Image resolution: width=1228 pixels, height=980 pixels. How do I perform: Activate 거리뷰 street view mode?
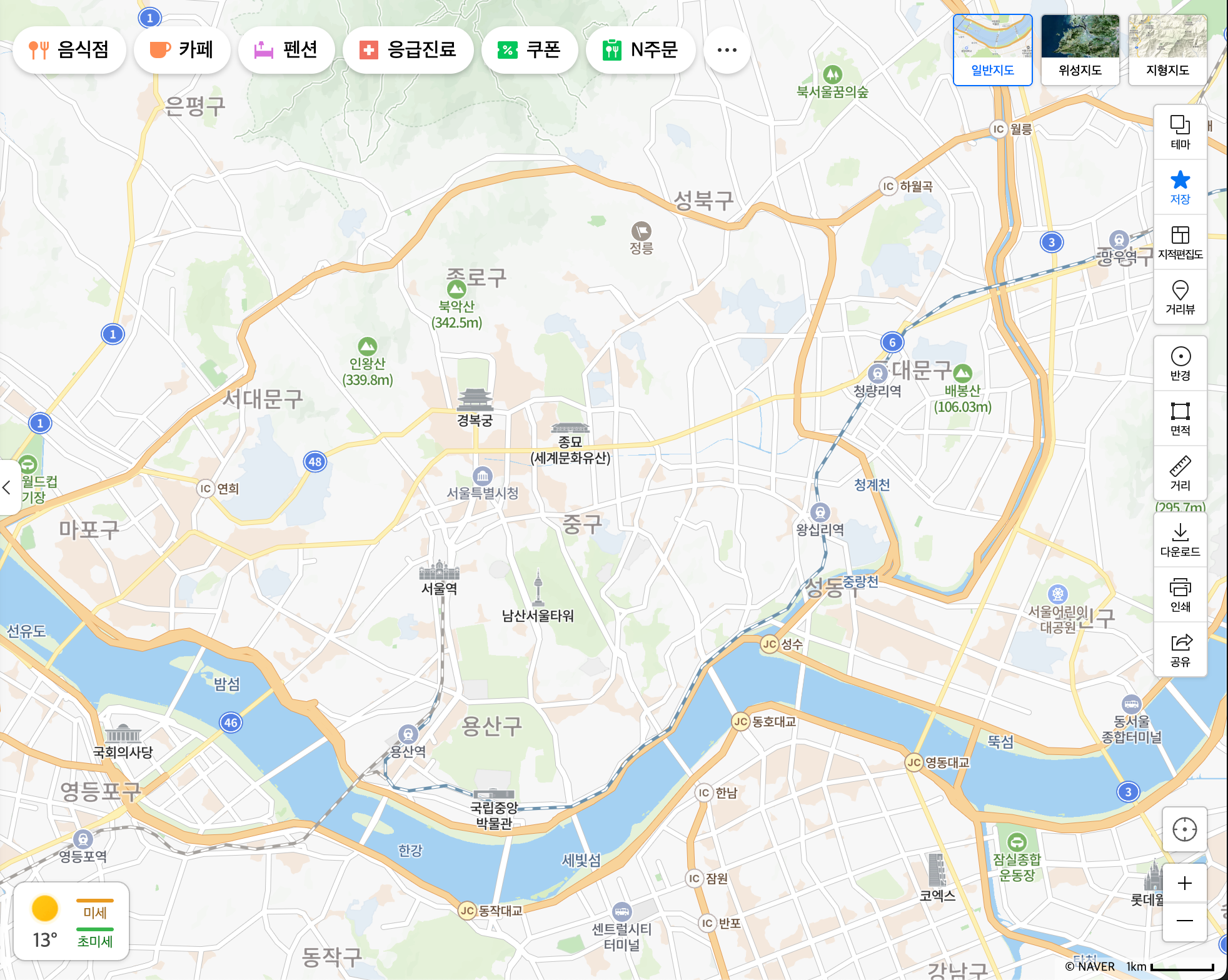[1180, 297]
